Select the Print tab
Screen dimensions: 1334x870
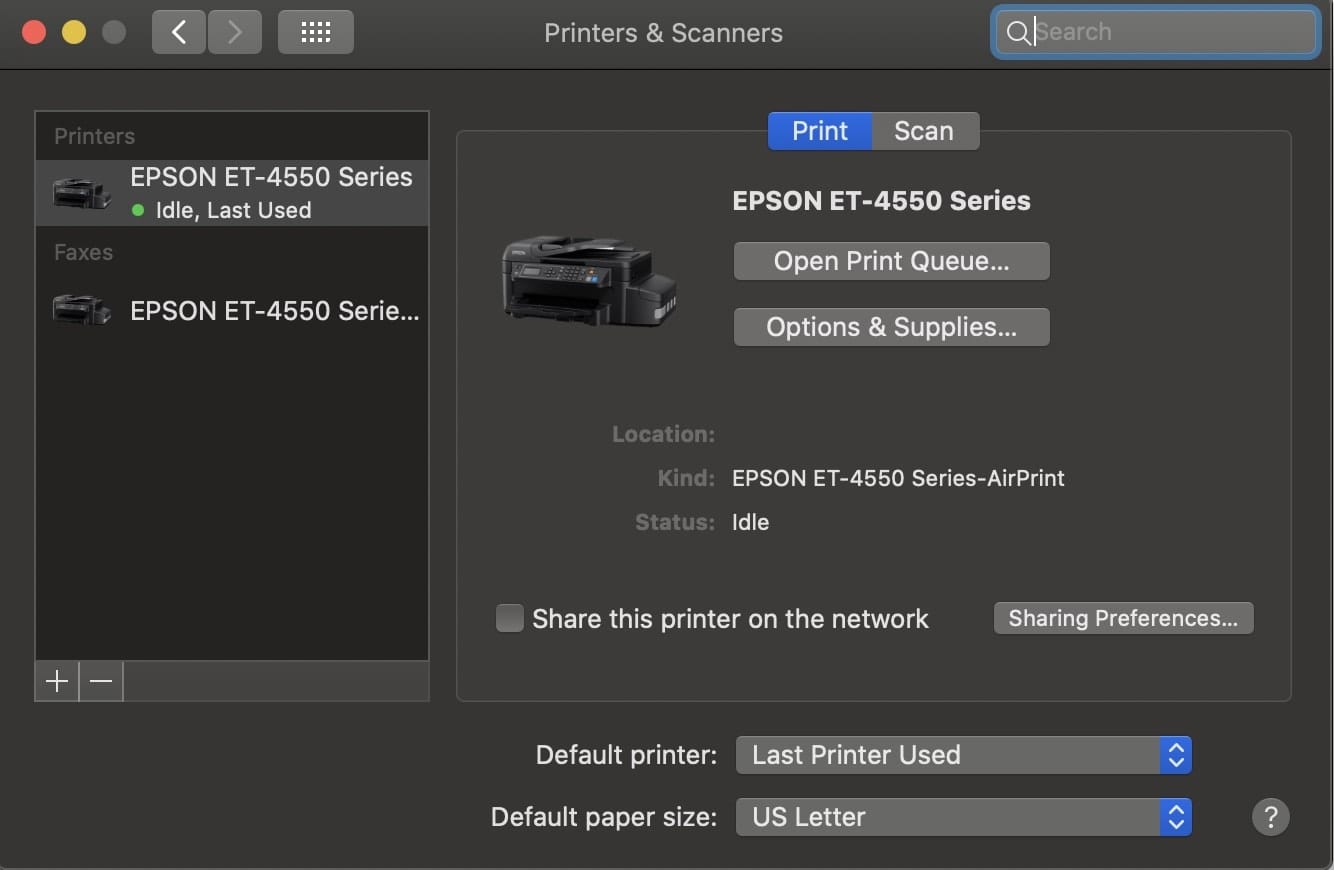point(820,131)
